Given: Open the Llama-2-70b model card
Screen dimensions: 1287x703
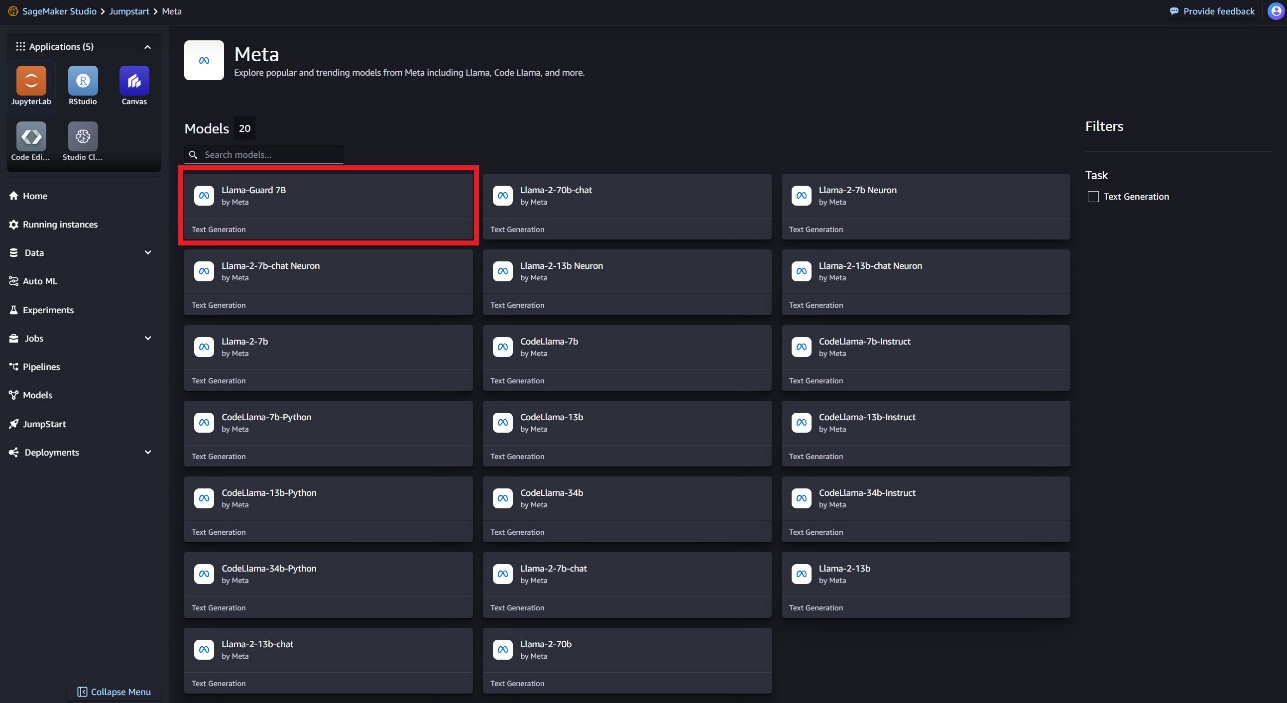Looking at the screenshot, I should (x=627, y=661).
